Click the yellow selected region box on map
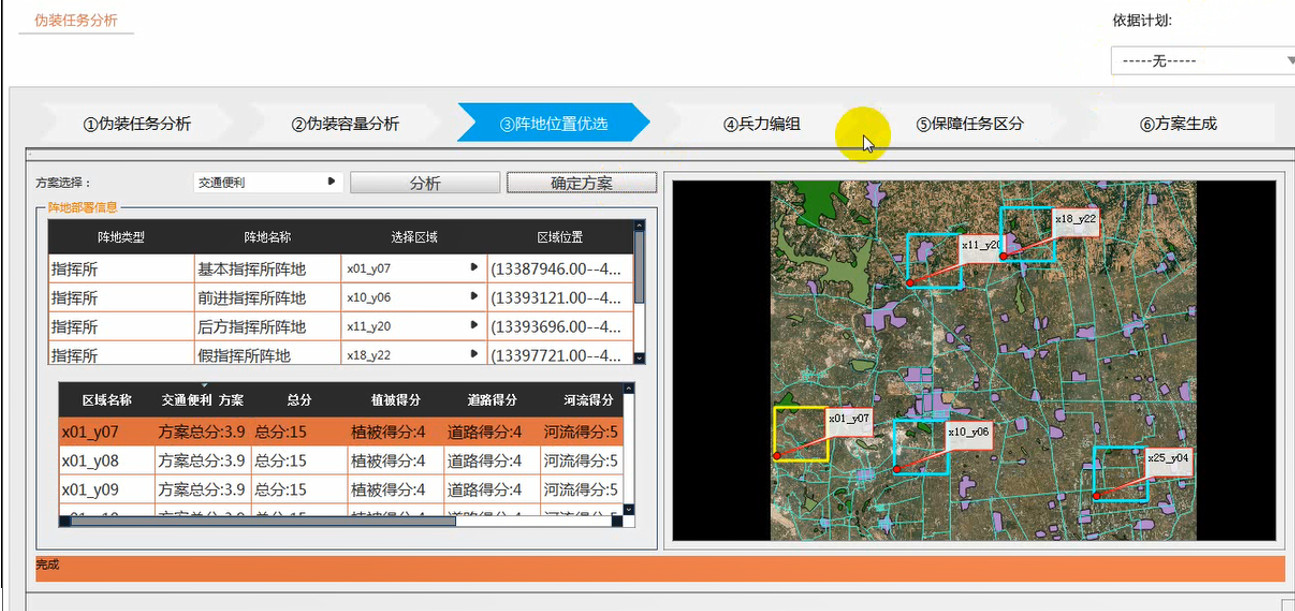Viewport: 1295px width, 611px height. pyautogui.click(x=800, y=434)
